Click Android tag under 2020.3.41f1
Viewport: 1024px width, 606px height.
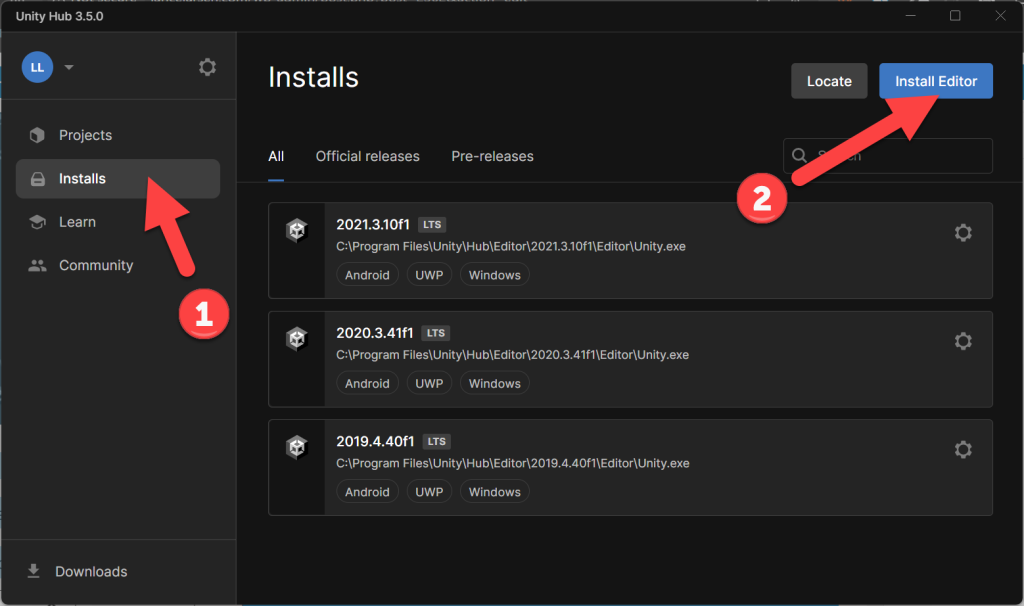[367, 383]
